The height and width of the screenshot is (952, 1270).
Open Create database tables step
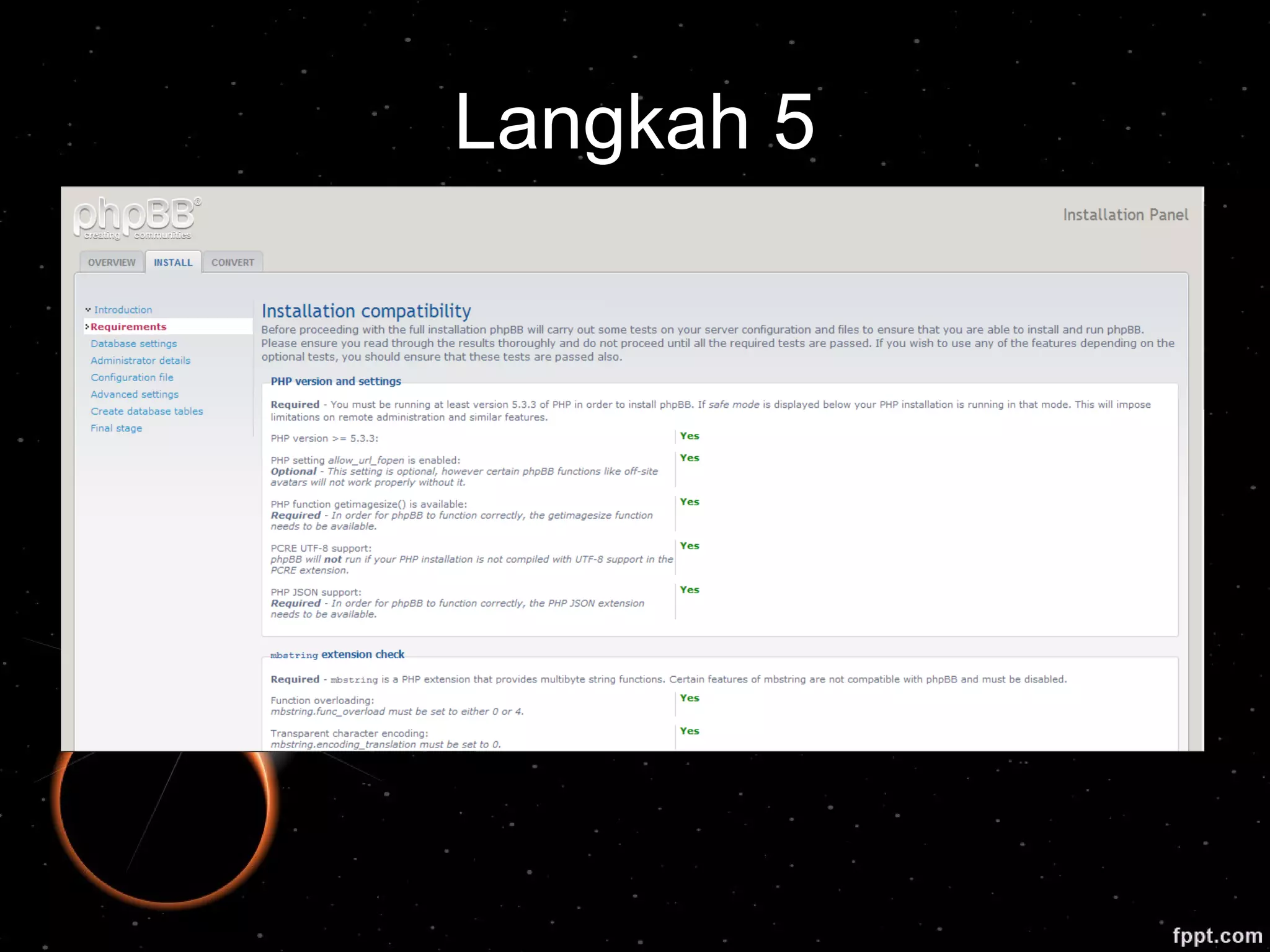147,411
